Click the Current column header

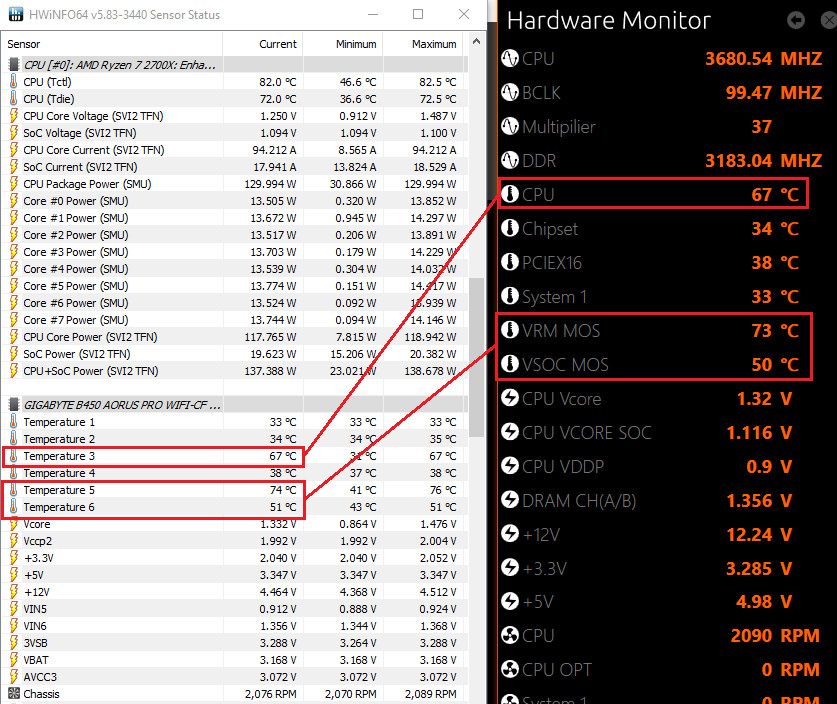click(262, 44)
